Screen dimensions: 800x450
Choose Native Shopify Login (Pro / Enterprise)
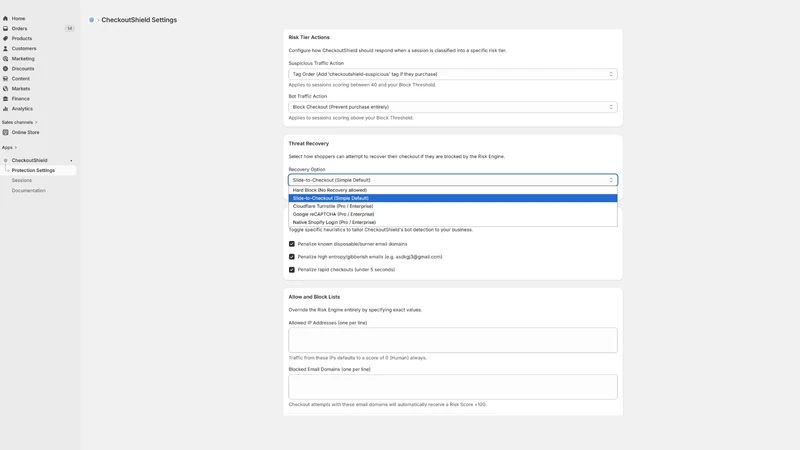[x=453, y=222]
